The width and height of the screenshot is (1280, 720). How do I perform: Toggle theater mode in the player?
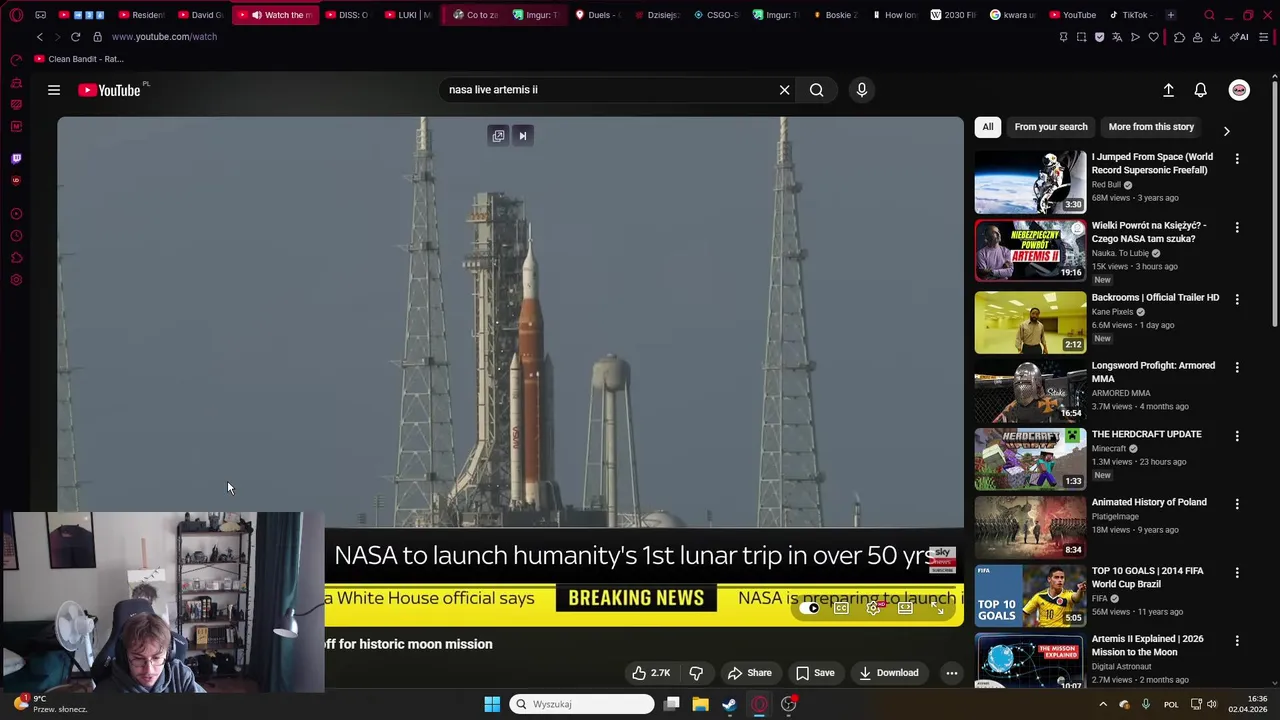tap(905, 608)
